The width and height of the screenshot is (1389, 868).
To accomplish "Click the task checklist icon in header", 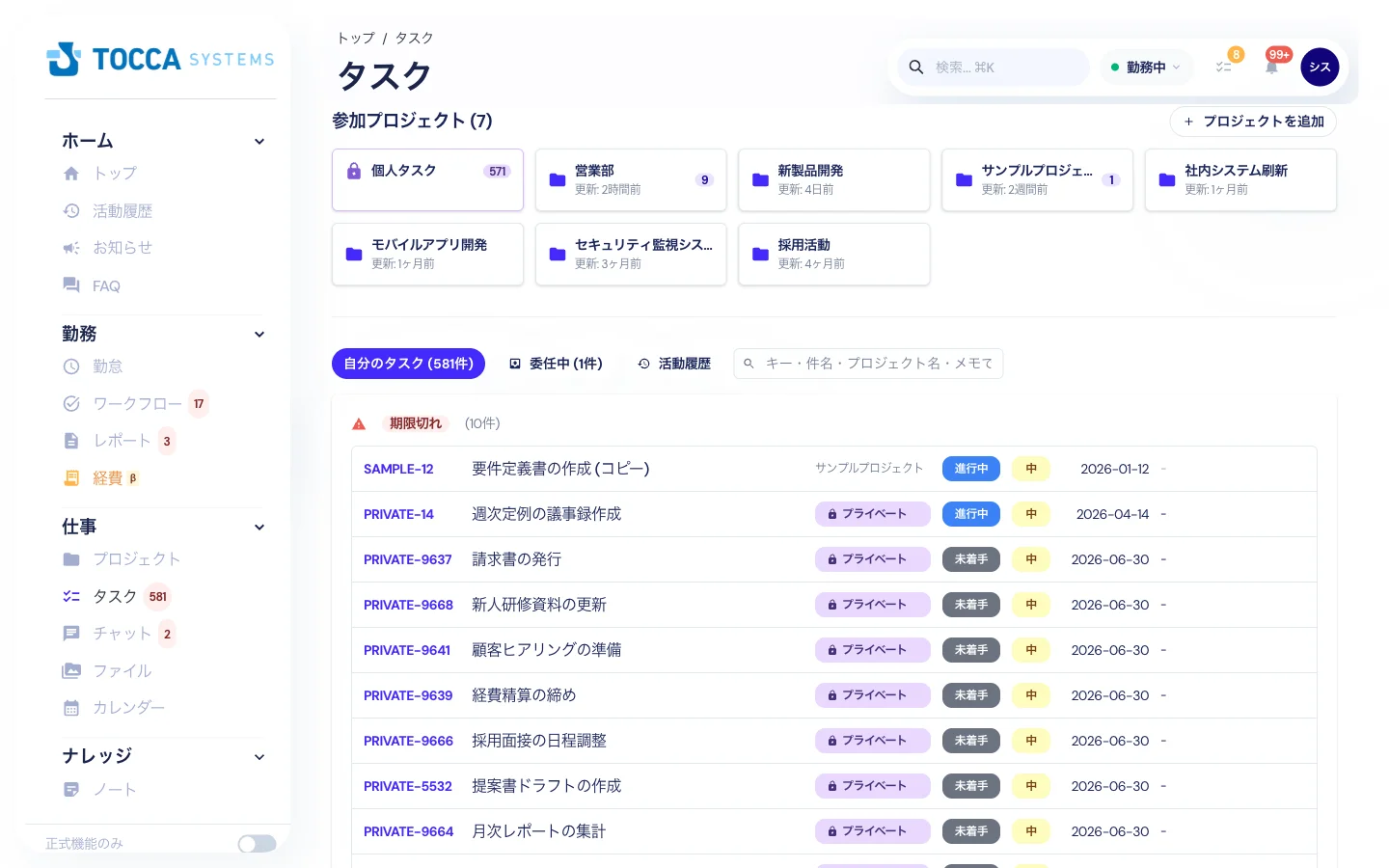I will coord(1223,68).
